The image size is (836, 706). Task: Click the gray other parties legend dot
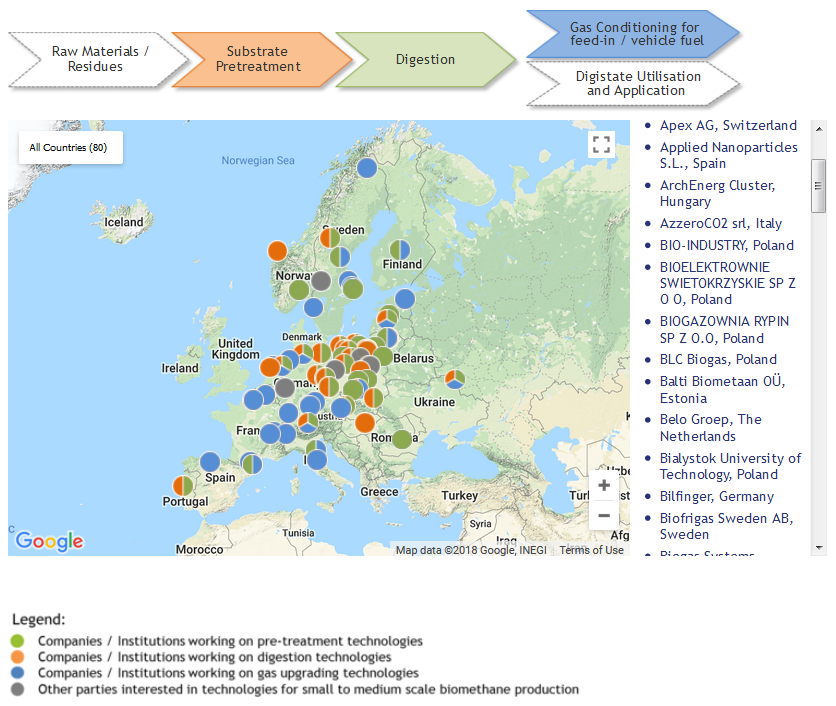click(x=18, y=689)
